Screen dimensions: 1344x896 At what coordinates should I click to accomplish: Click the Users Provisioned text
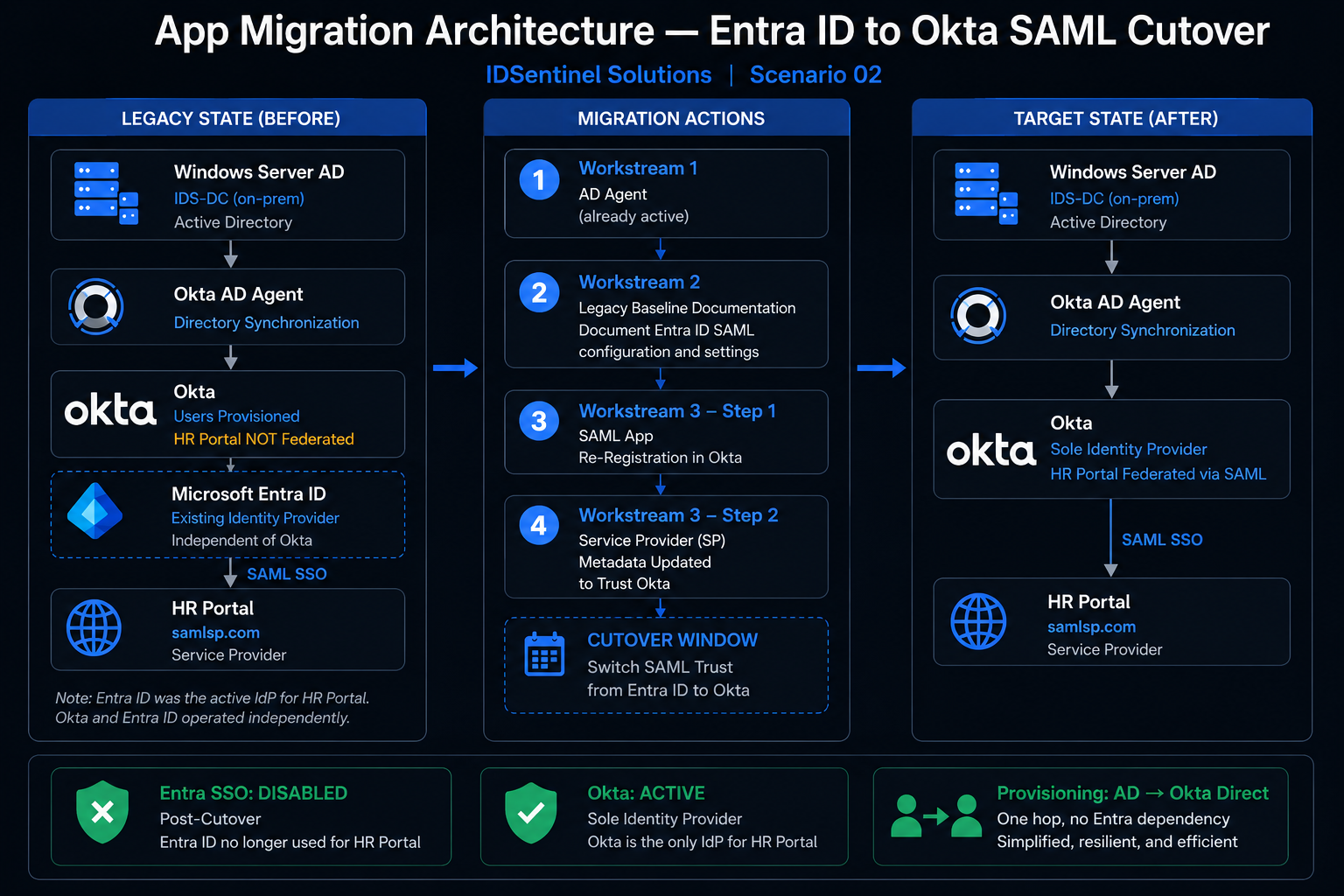click(236, 416)
